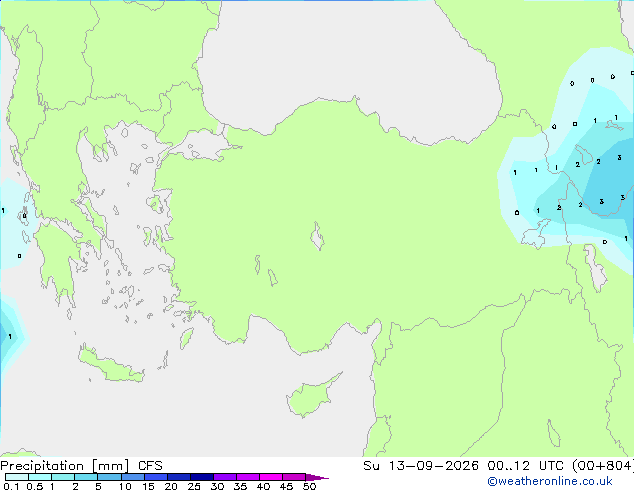Click the '50' legend scale label

309,486
